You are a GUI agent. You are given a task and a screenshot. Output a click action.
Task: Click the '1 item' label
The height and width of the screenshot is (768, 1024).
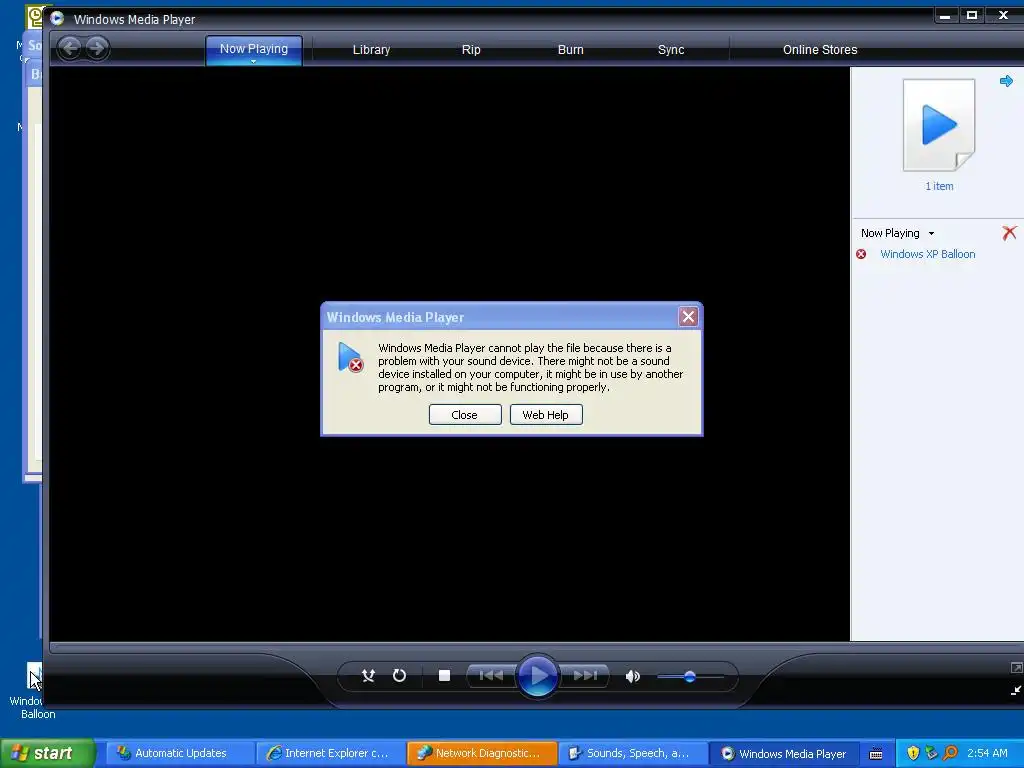939,186
